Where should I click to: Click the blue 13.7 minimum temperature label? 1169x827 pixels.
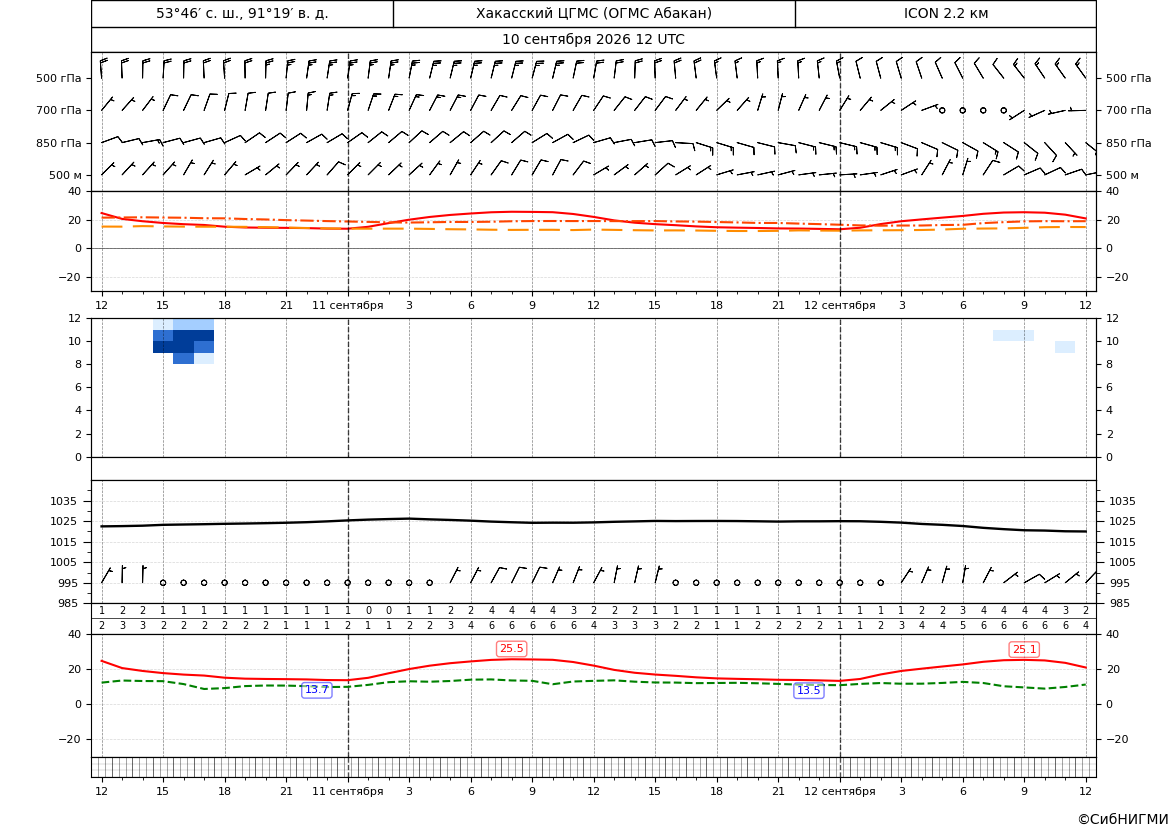pos(316,690)
